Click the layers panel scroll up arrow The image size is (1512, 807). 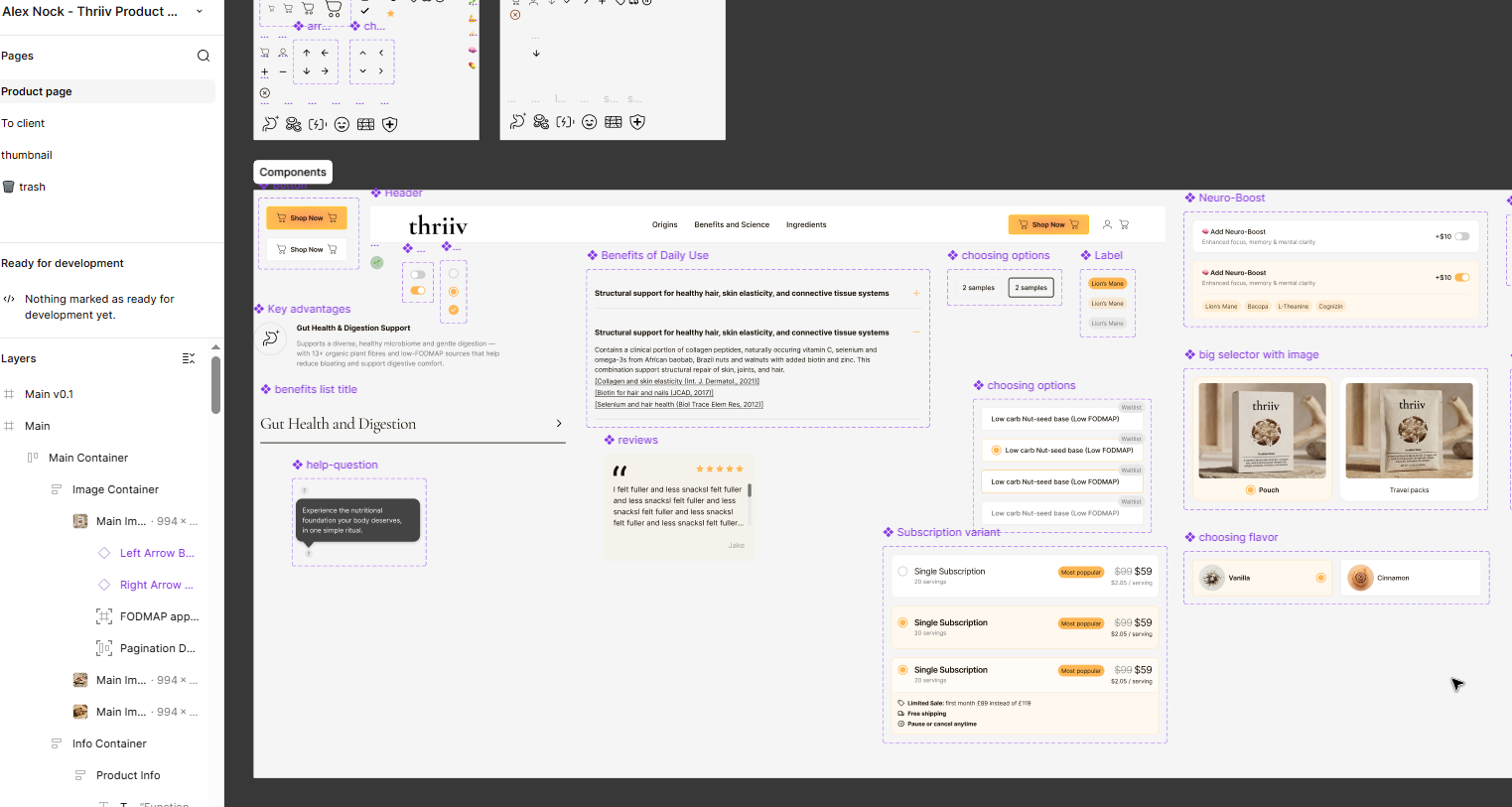coord(215,346)
